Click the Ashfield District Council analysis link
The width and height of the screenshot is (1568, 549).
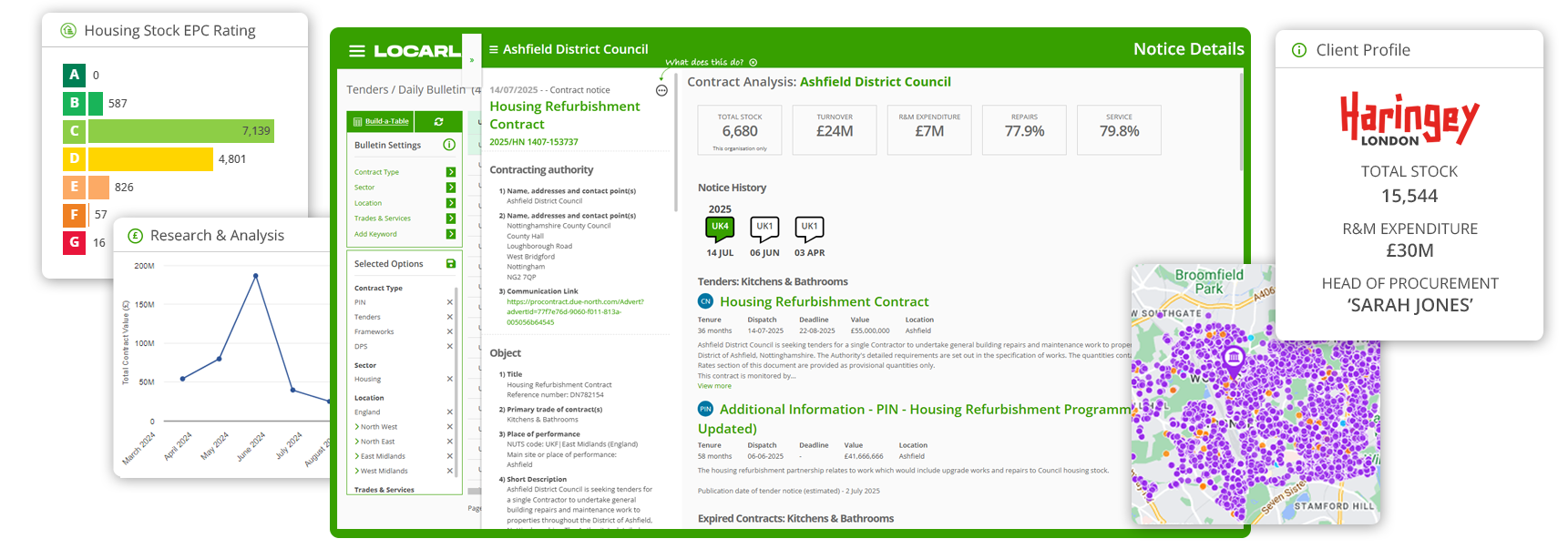pyautogui.click(x=876, y=82)
